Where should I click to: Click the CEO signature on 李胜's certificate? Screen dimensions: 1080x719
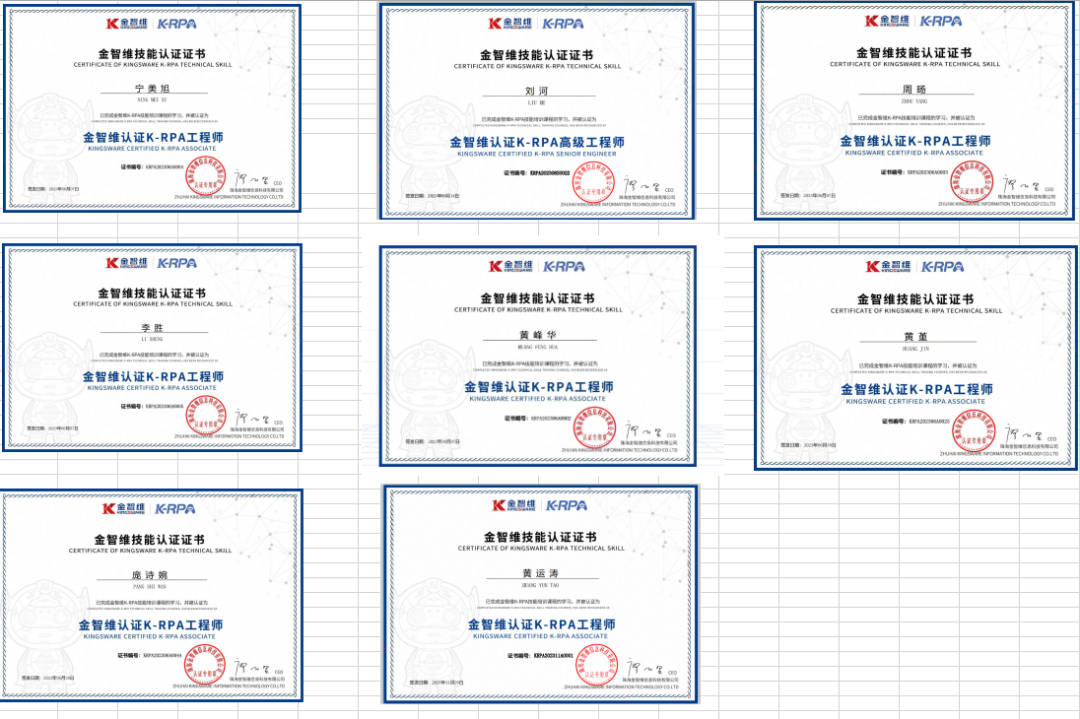(x=253, y=418)
